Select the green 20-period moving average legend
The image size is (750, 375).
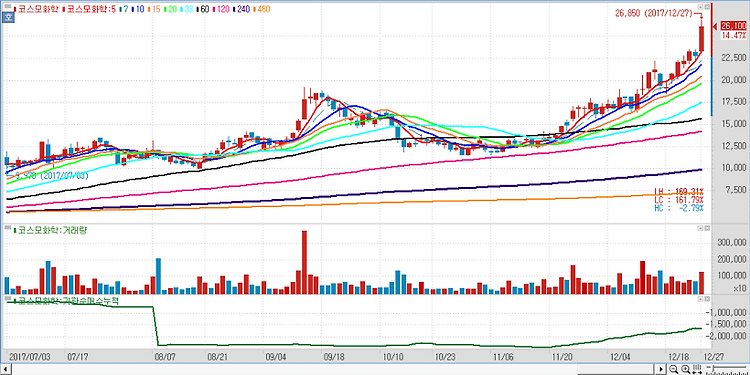click(x=170, y=9)
